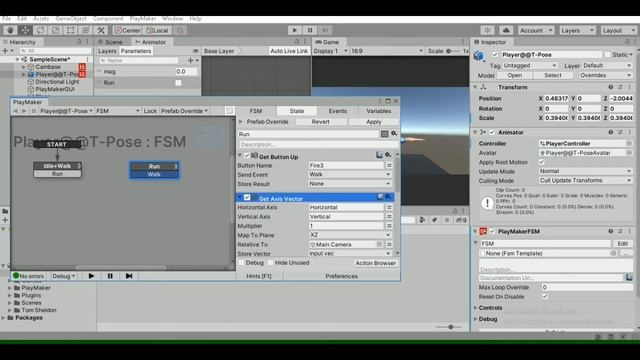This screenshot has width=640, height=360.
Task: Click the Revert prefab override button
Action: [x=320, y=122]
